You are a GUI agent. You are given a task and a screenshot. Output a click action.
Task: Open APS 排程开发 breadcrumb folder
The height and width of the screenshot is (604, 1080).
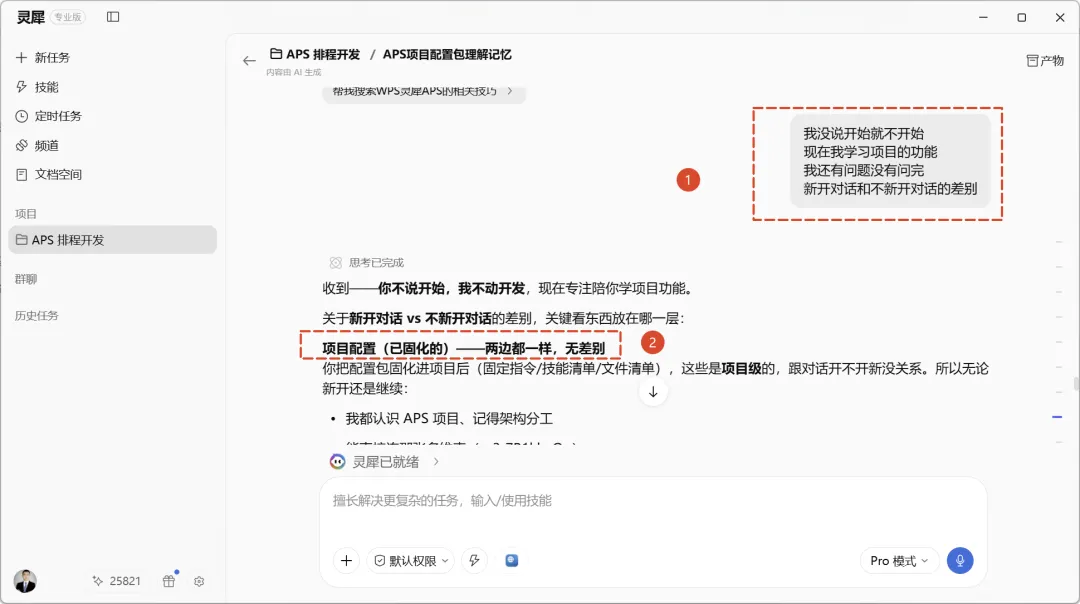click(x=315, y=54)
